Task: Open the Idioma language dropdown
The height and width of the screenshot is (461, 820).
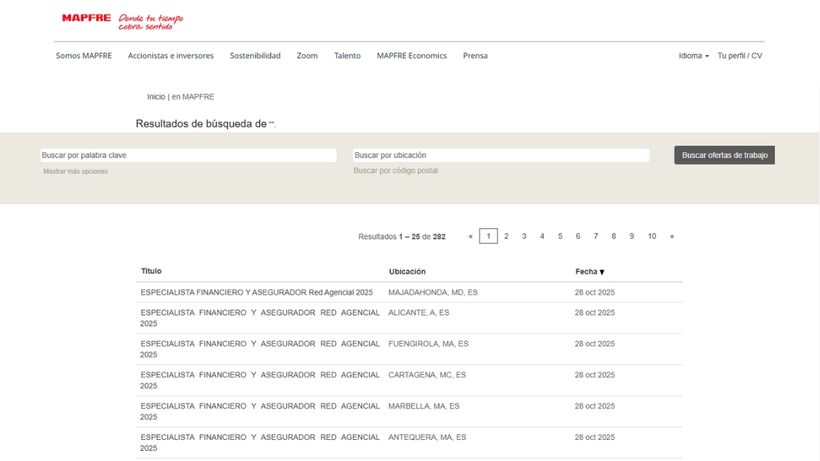Action: pos(693,56)
